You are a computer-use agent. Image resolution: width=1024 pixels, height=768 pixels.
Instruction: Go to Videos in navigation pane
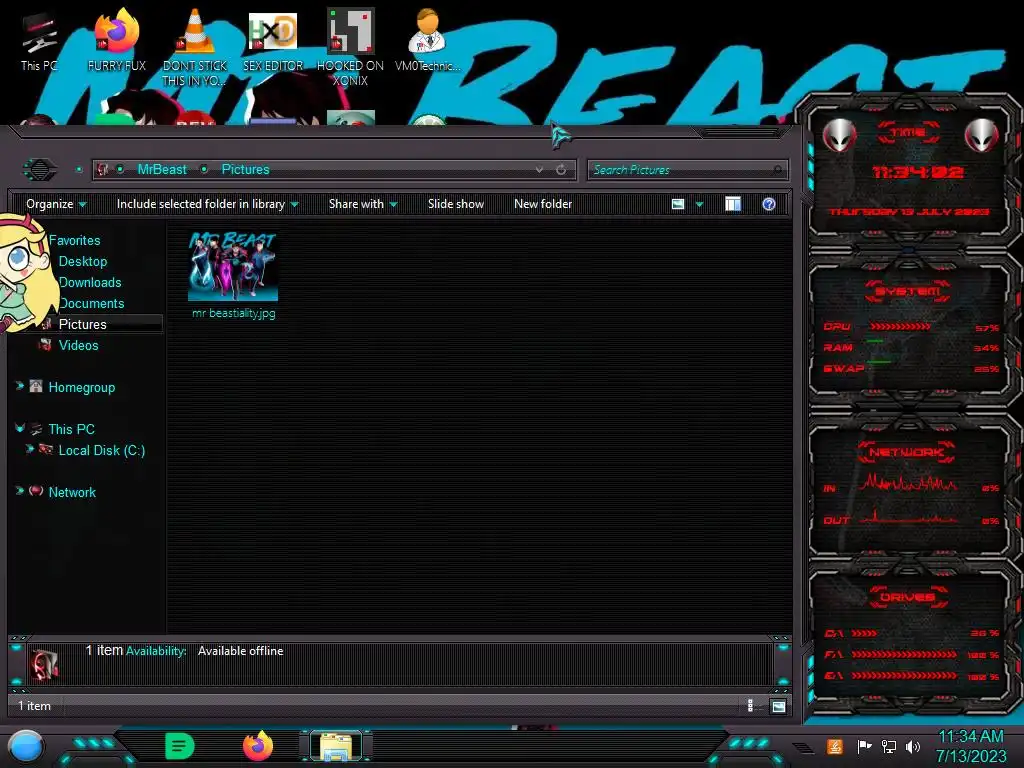tap(78, 345)
